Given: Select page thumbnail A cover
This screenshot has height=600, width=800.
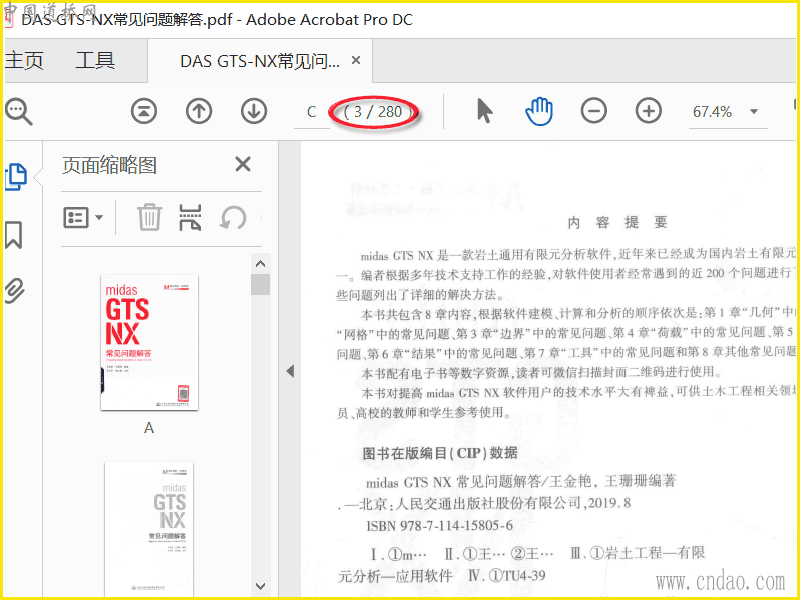Looking at the screenshot, I should click(x=149, y=342).
